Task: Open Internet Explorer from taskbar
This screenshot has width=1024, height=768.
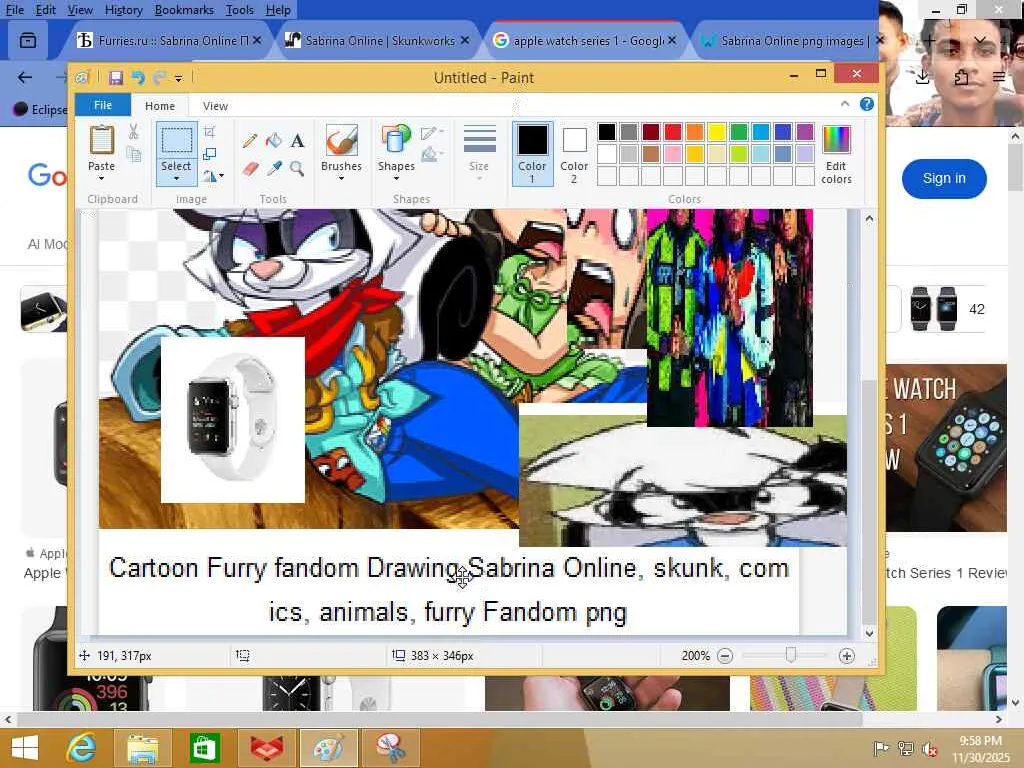Action: tap(81, 748)
